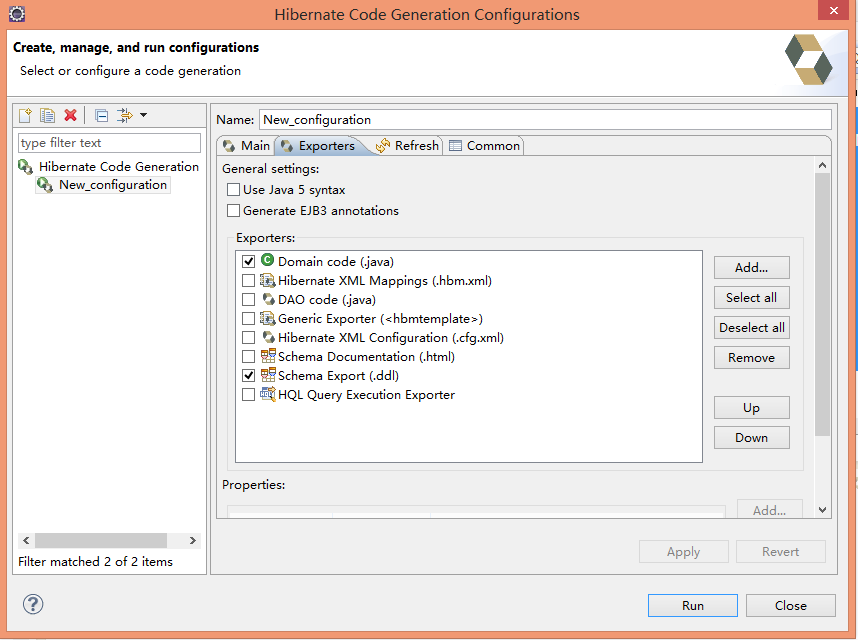Click the Filter launch configurations icon

[x=125, y=115]
